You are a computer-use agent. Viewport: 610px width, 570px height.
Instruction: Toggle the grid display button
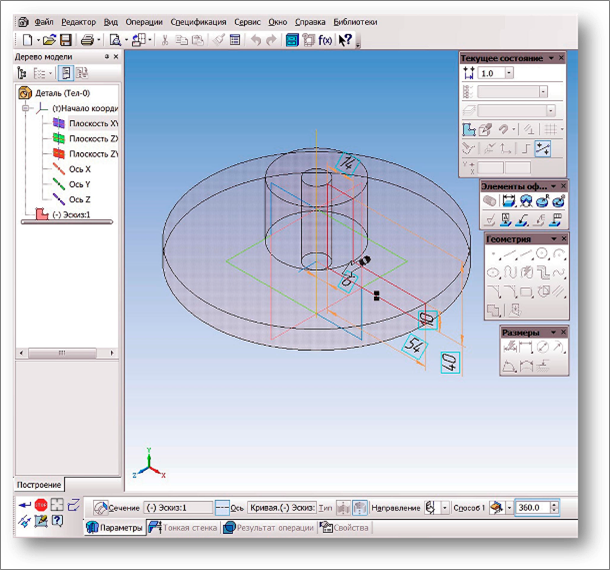(551, 129)
